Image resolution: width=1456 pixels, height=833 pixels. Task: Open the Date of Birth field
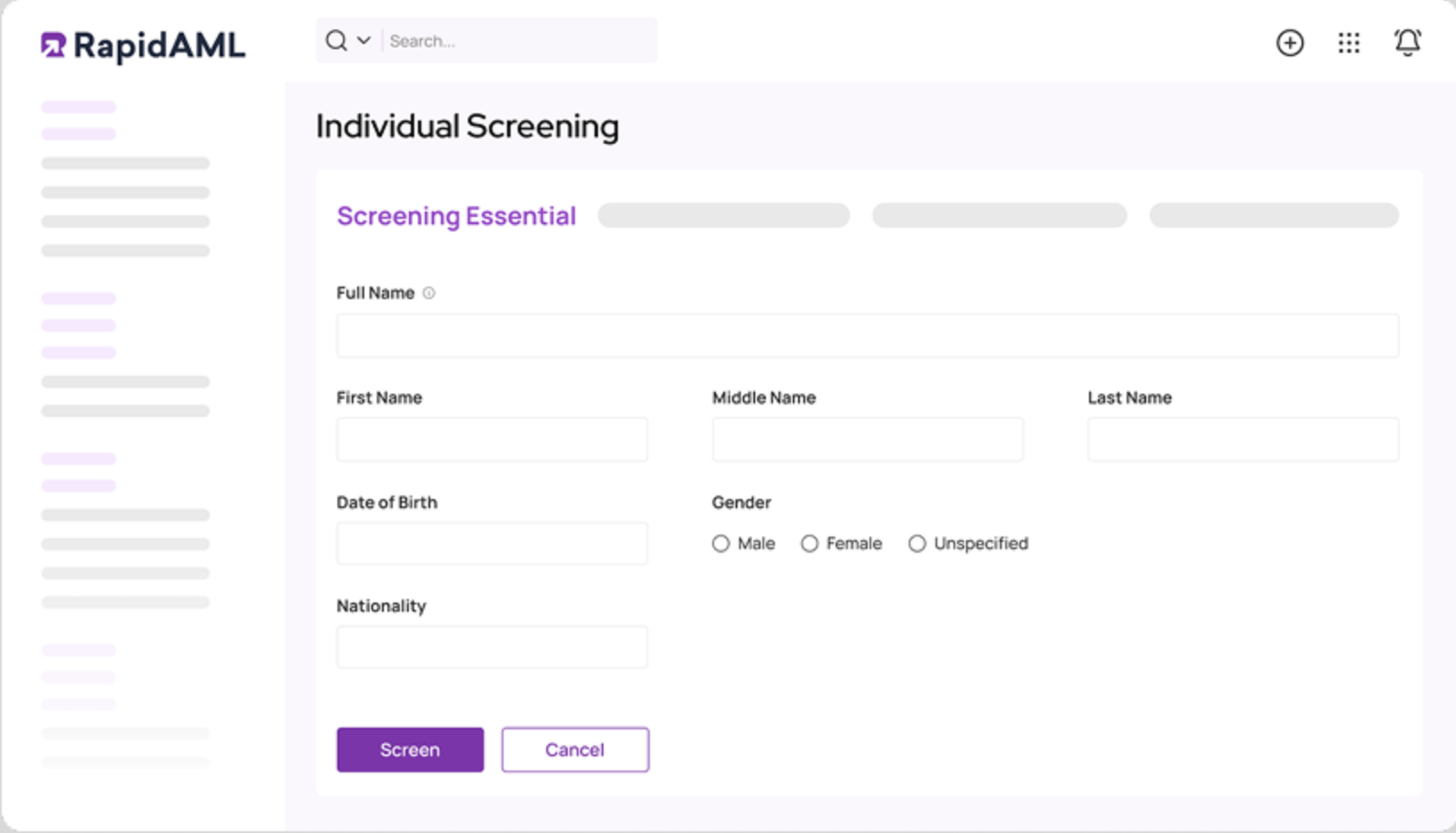click(x=492, y=544)
